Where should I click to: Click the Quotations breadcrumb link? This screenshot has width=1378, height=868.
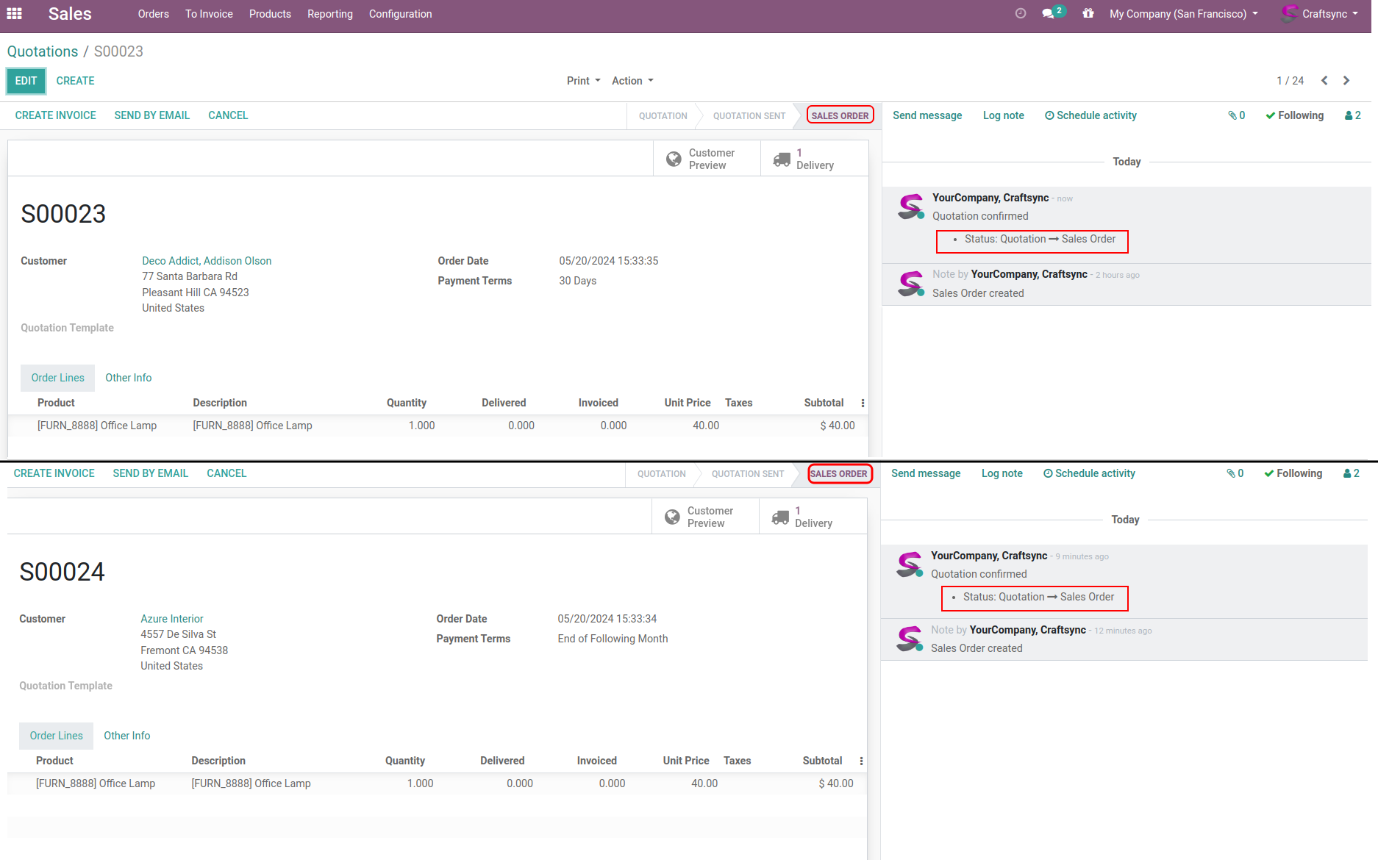pos(43,51)
